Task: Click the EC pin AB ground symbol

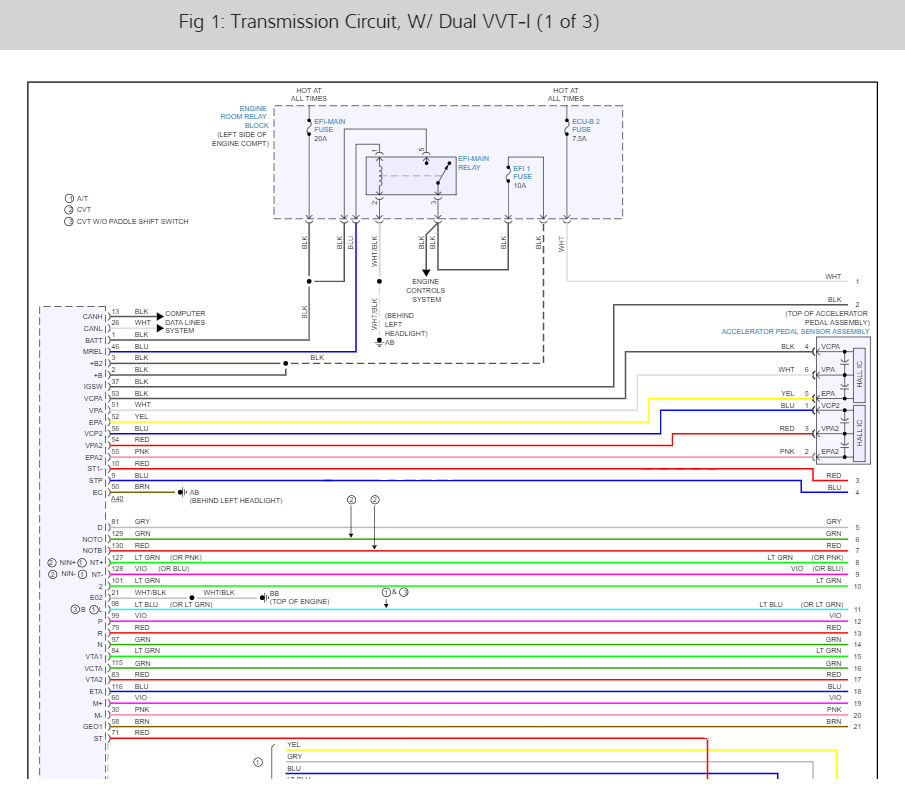Action: coord(182,492)
